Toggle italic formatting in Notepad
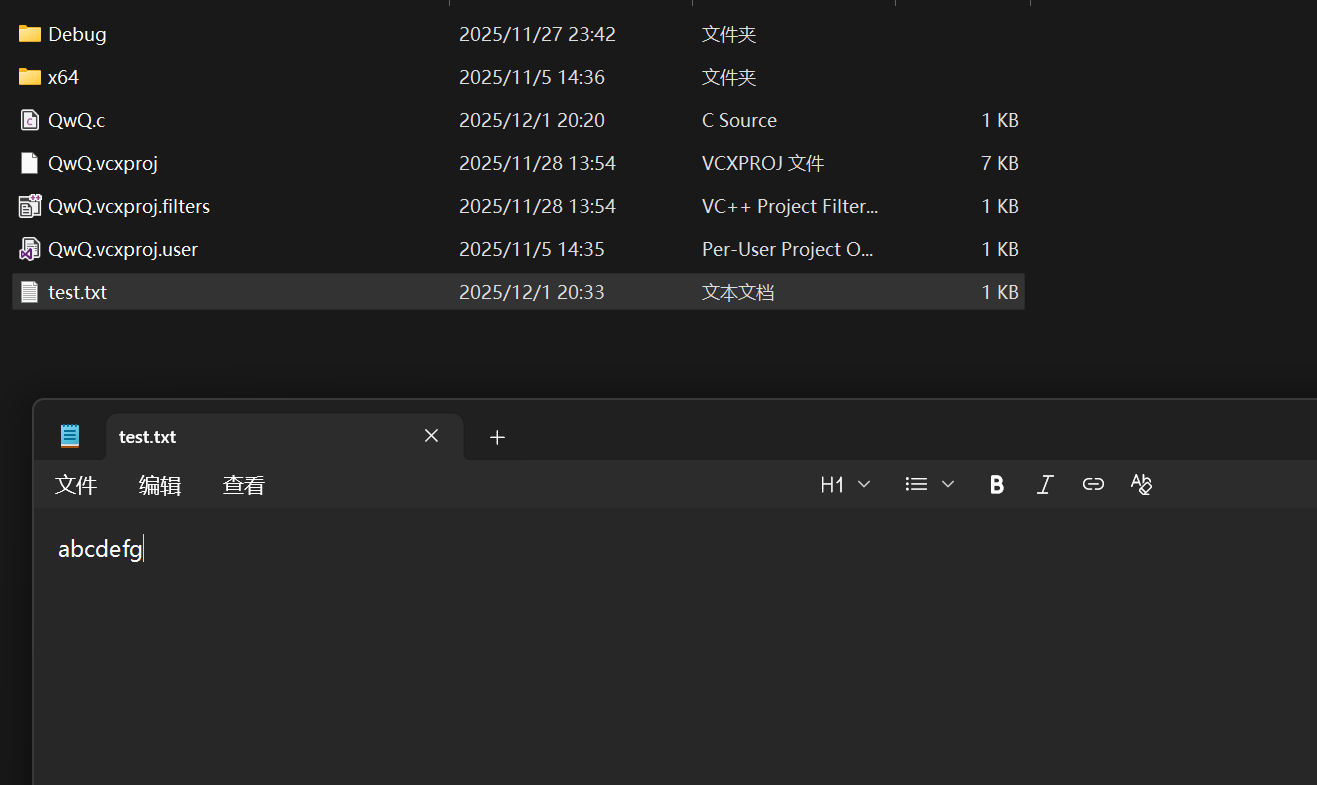The width and height of the screenshot is (1317, 785). (x=1045, y=485)
